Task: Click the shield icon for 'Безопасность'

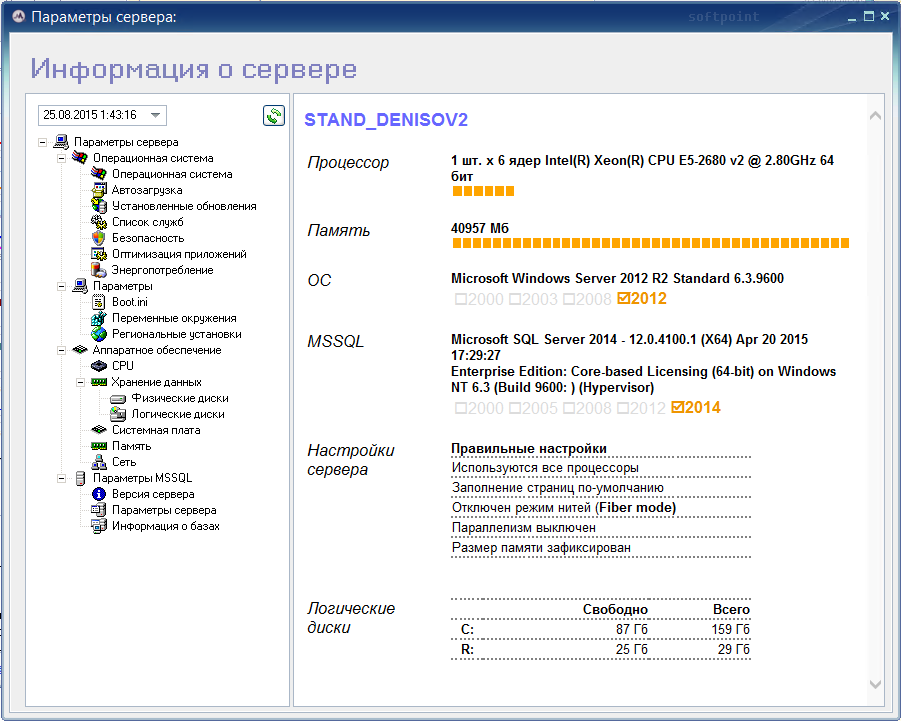Action: tap(99, 238)
